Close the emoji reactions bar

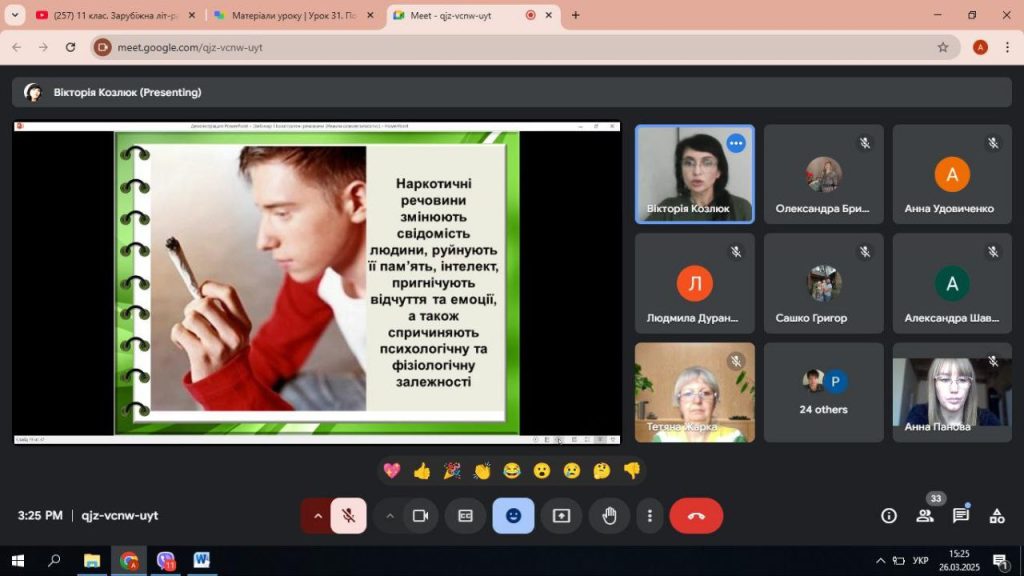click(x=513, y=516)
